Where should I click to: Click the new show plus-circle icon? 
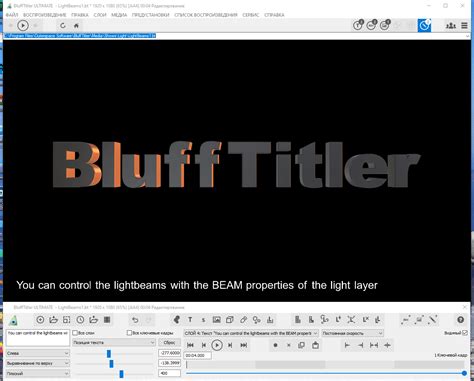[x=40, y=320]
